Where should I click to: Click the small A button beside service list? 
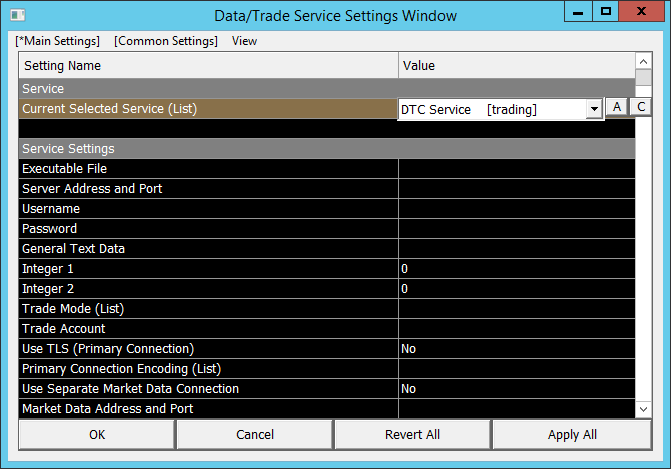pos(618,108)
